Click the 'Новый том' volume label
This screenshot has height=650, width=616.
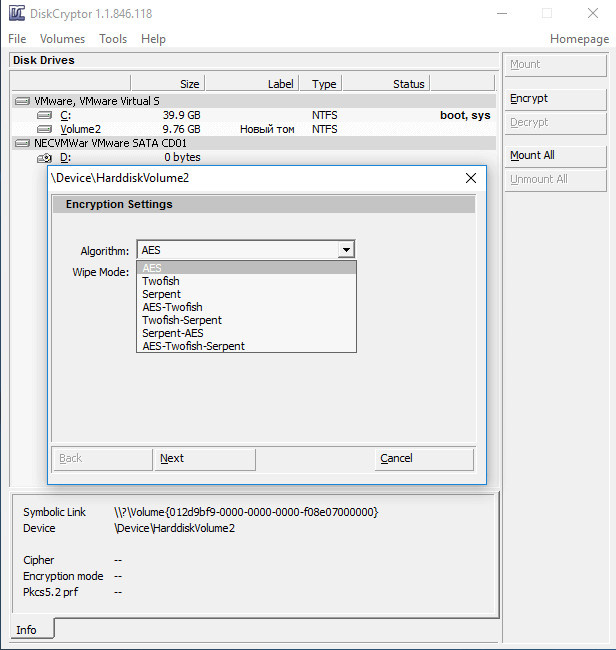pos(267,129)
